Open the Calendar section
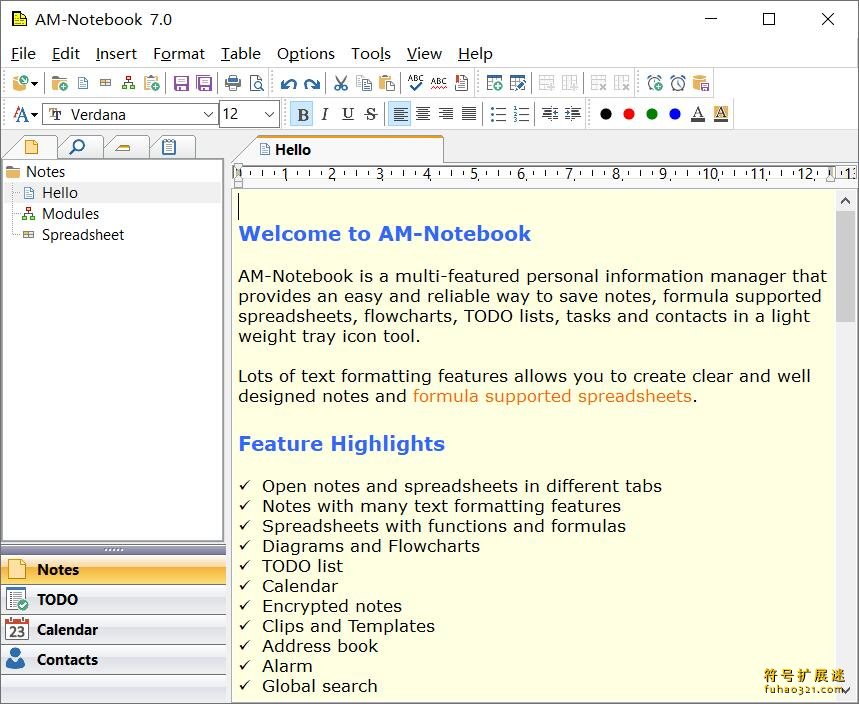Viewport: 859px width, 704px height. 113,629
